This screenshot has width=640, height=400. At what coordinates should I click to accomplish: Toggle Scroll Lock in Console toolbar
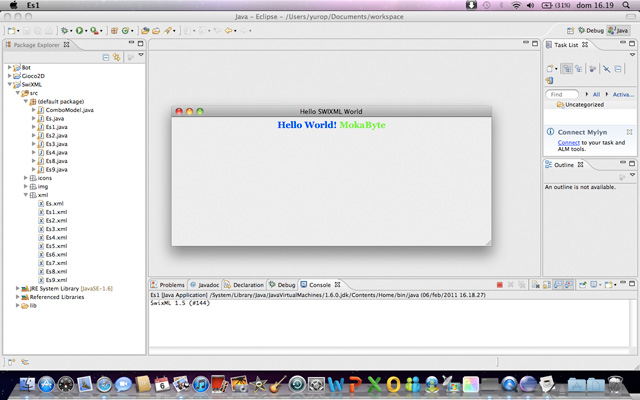coord(547,285)
